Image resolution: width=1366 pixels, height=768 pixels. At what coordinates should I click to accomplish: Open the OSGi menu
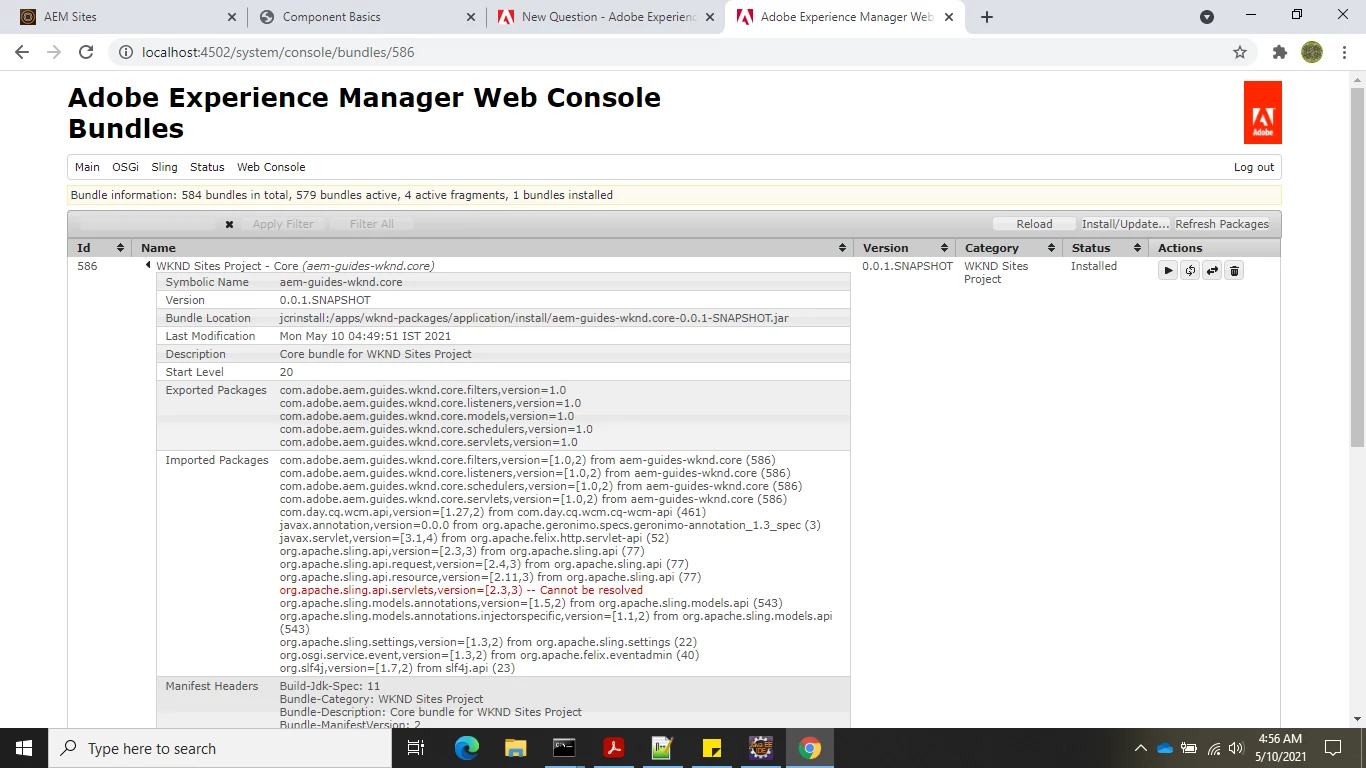coord(125,167)
